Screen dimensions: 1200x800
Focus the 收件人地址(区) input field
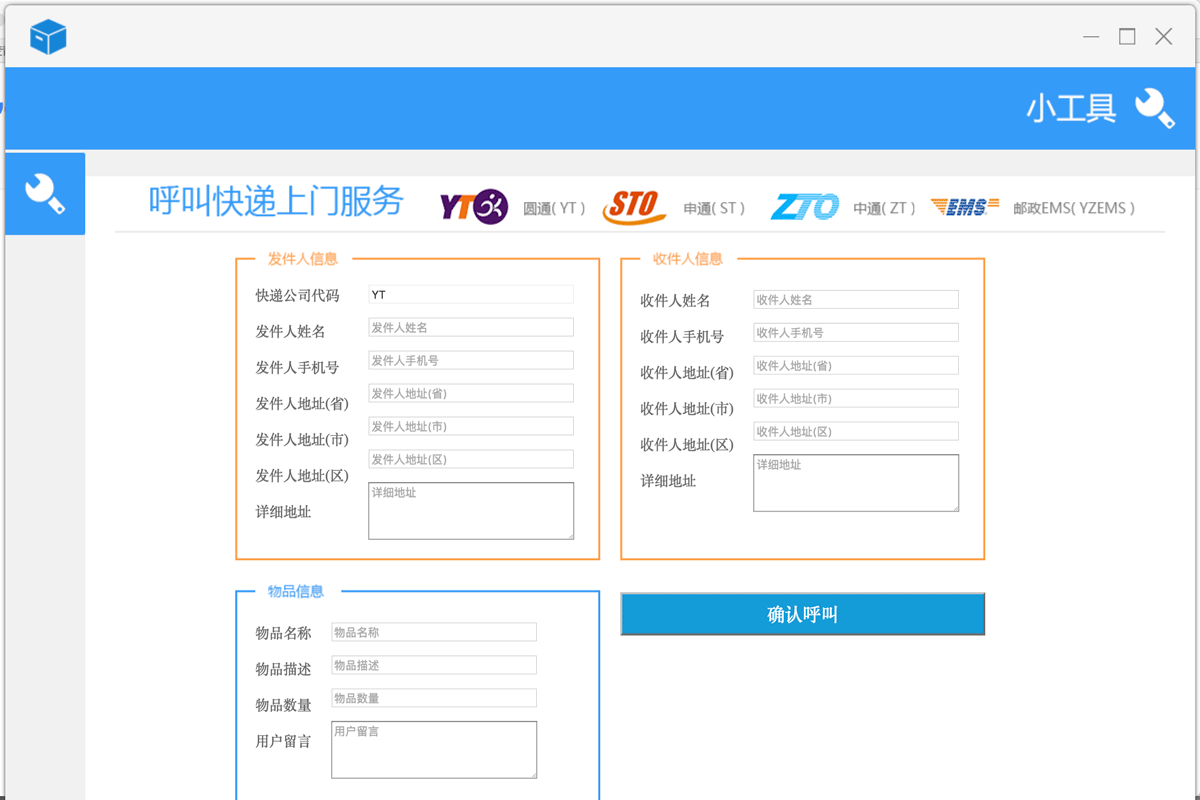click(856, 431)
